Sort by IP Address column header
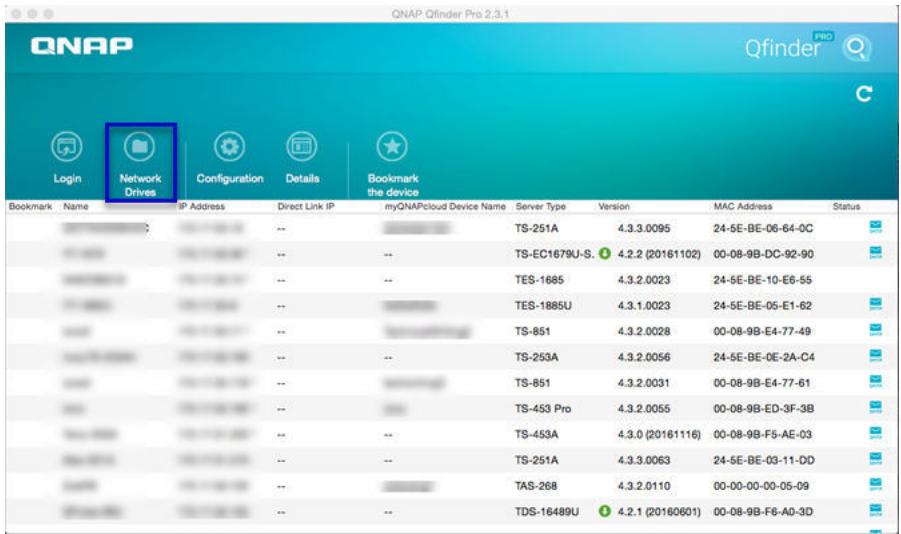This screenshot has width=901, height=534. coord(202,206)
